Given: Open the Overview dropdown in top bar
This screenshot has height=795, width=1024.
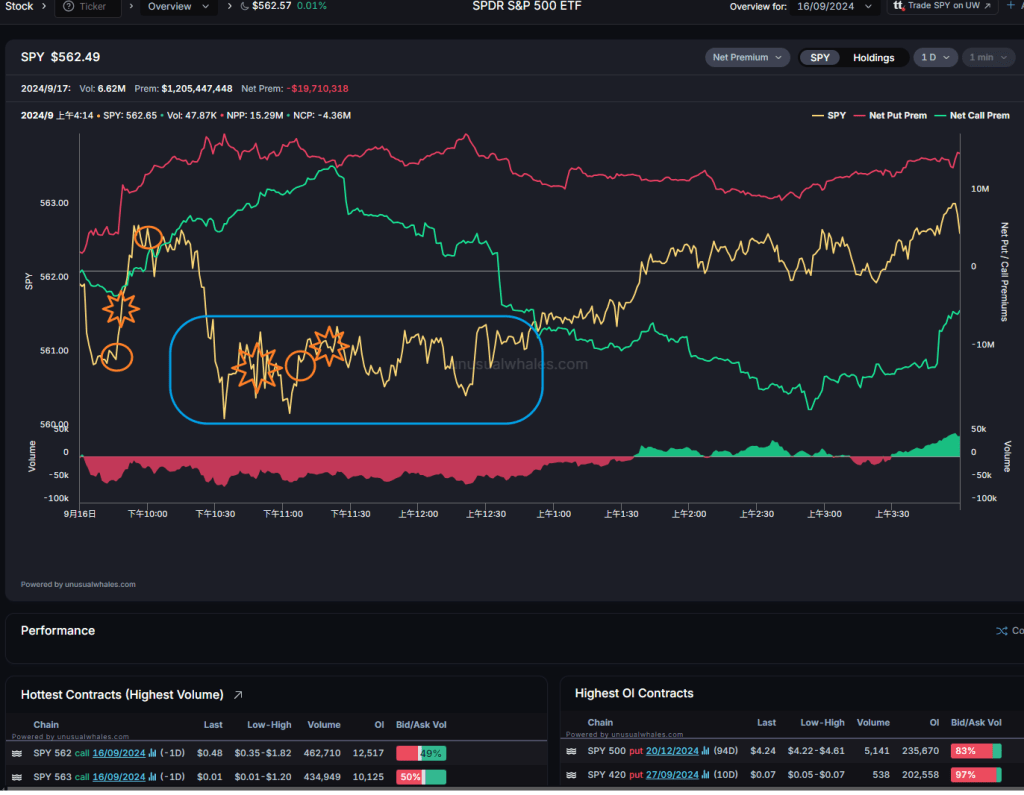Looking at the screenshot, I should coord(179,7).
